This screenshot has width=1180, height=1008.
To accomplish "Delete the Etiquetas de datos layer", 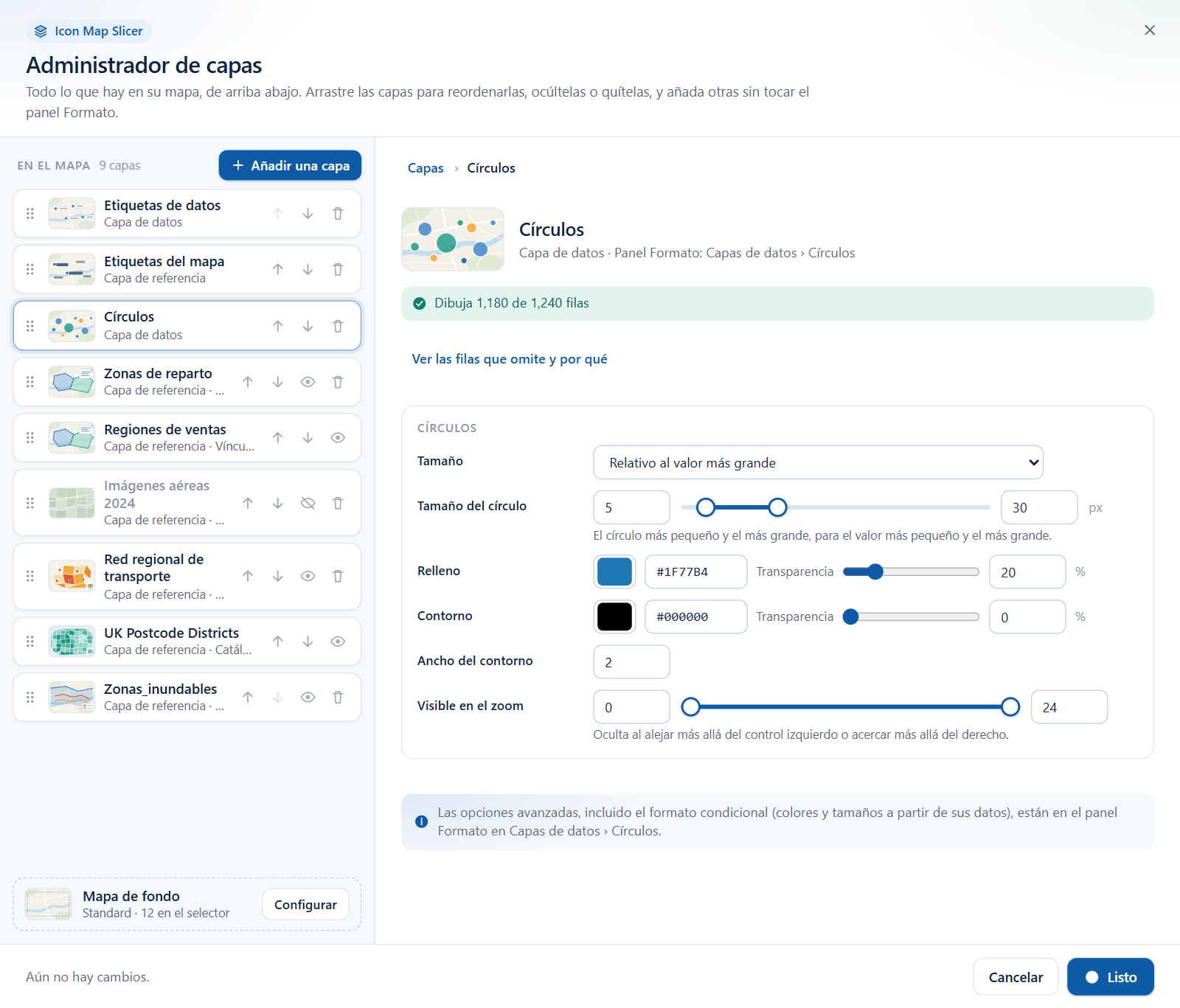I will pos(338,214).
